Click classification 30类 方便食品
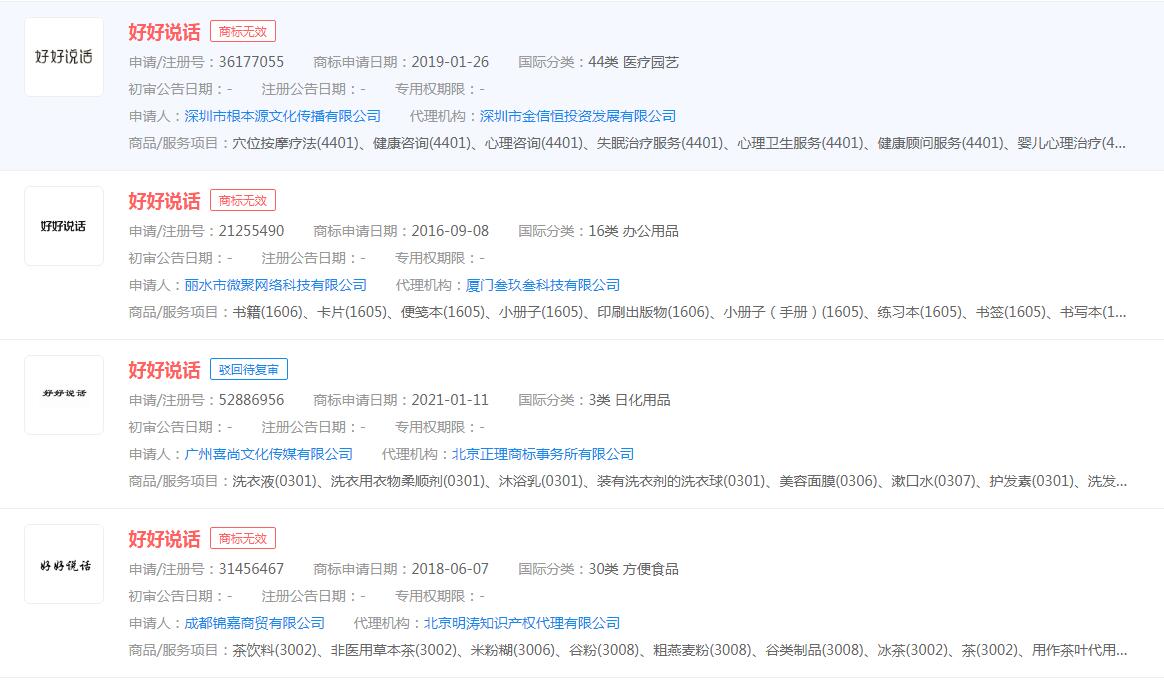Image resolution: width=1164 pixels, height=681 pixels. (633, 569)
